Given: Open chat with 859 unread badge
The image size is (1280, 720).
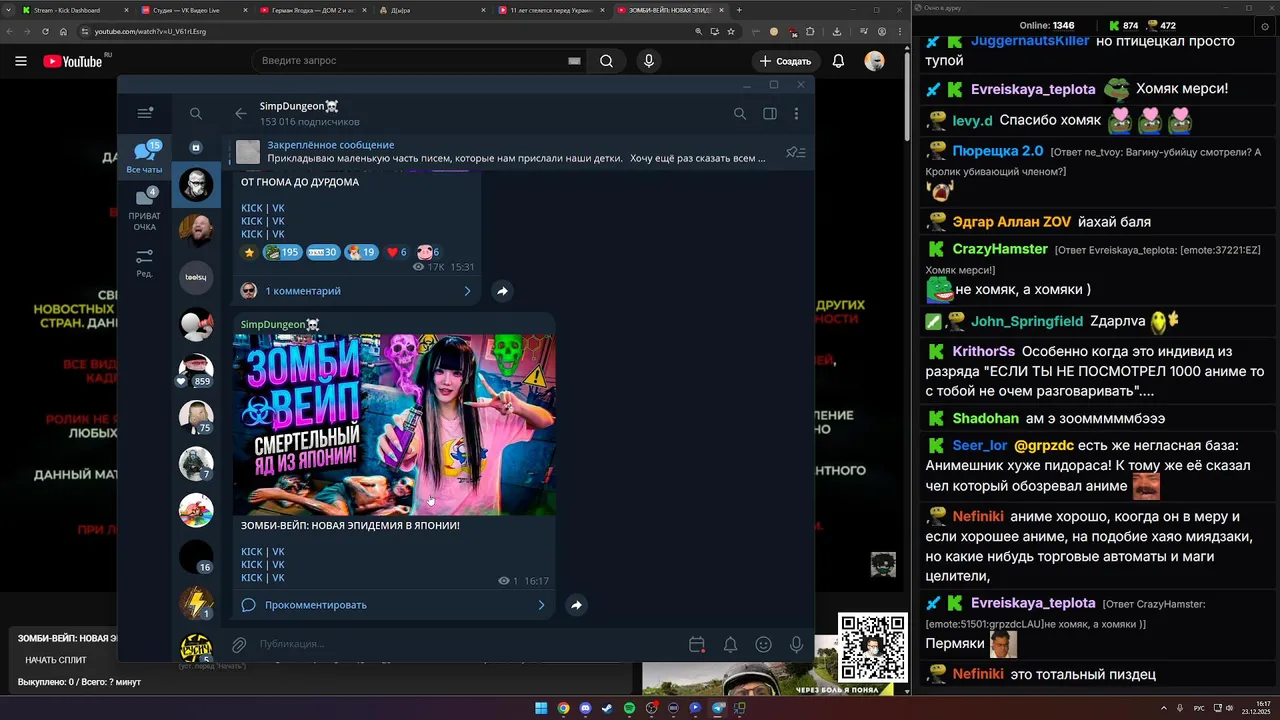Looking at the screenshot, I should 196,370.
